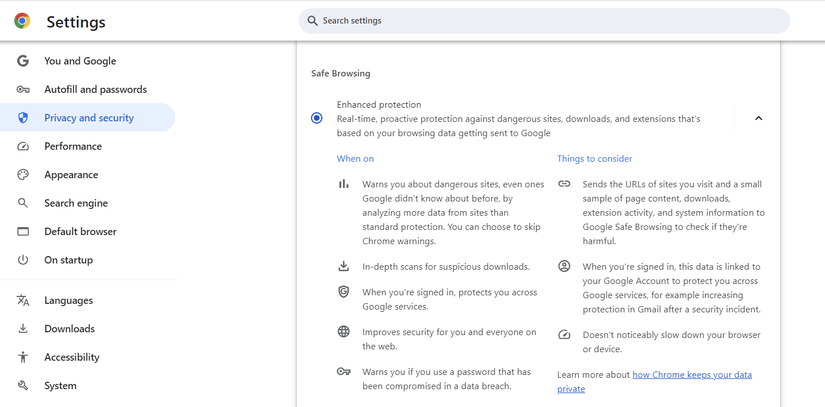Select the Enhanced protection radio button
825x407 pixels.
[317, 118]
